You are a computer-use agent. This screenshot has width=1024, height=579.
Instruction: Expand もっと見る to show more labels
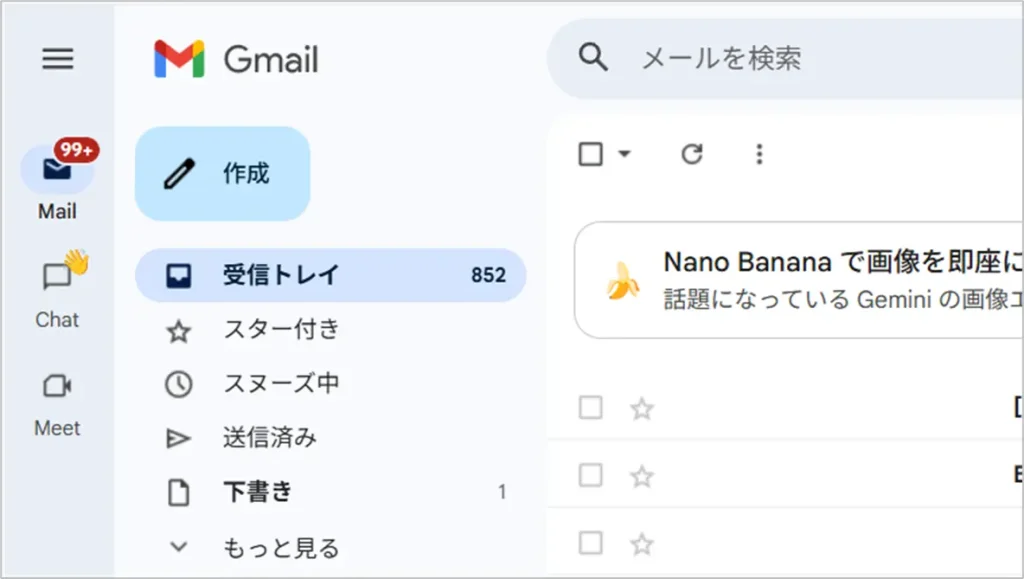point(280,548)
